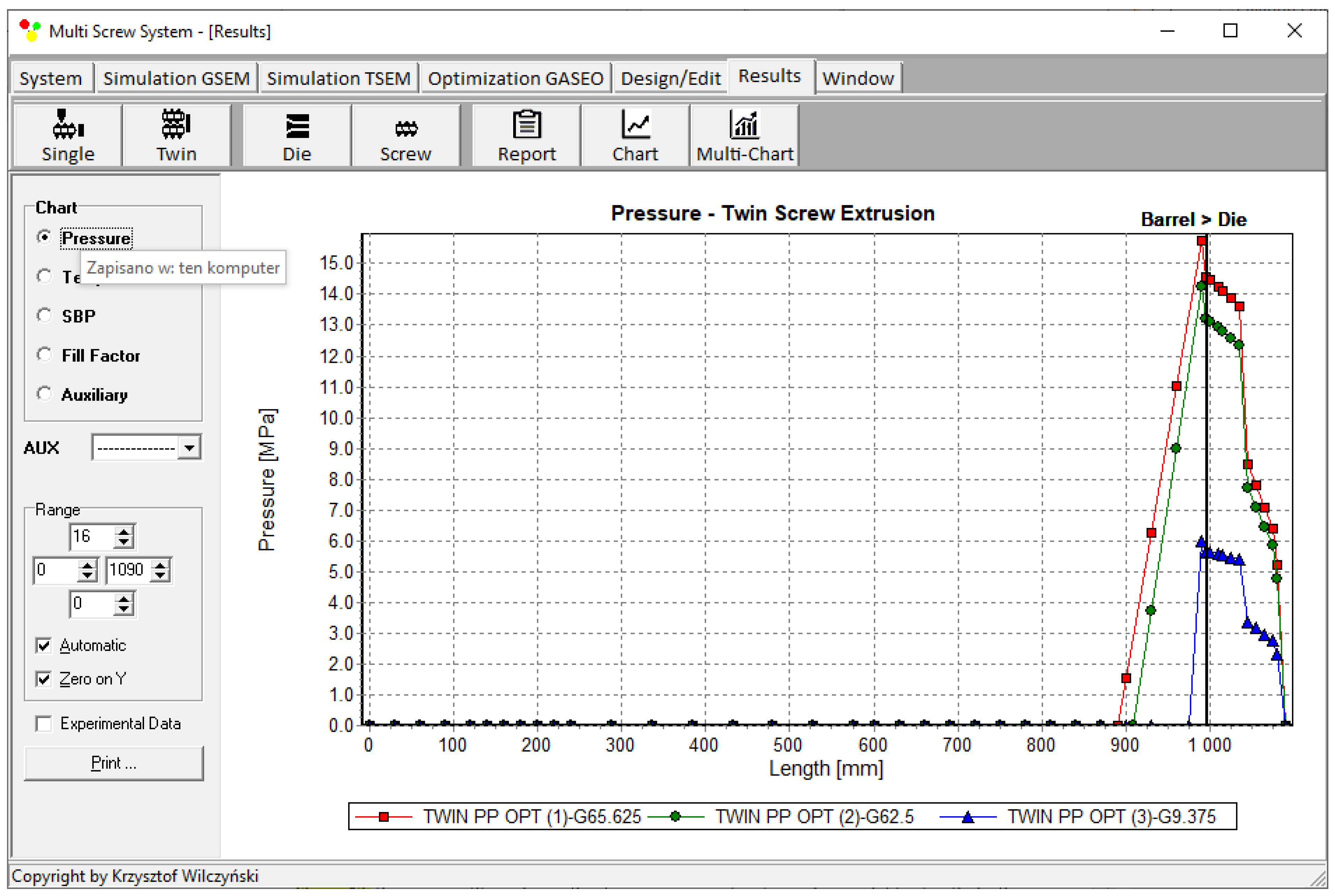Click the Multi Screw System app icon
The image size is (1335, 896).
[30, 30]
